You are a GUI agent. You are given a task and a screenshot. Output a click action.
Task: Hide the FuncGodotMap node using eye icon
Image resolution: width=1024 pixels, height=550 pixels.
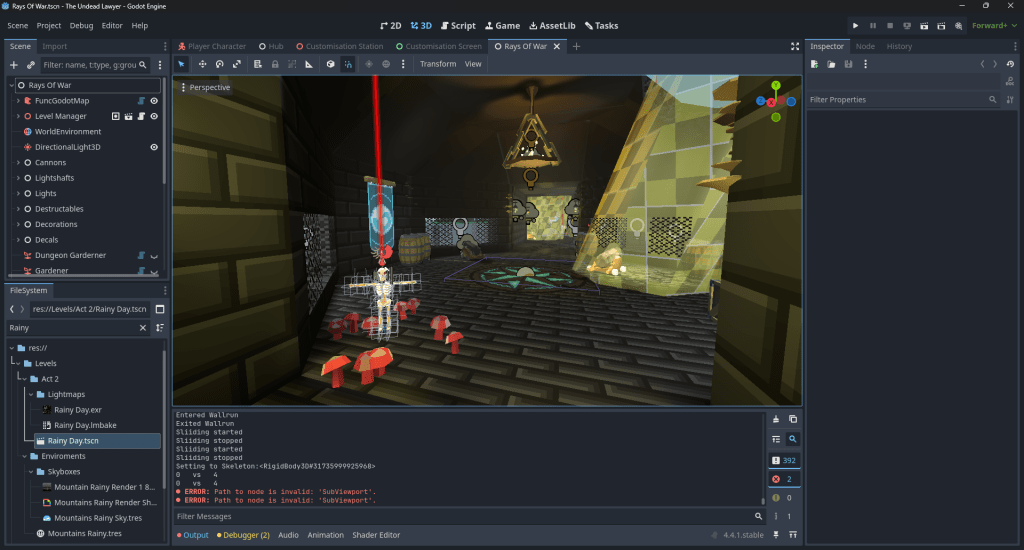[x=155, y=101]
